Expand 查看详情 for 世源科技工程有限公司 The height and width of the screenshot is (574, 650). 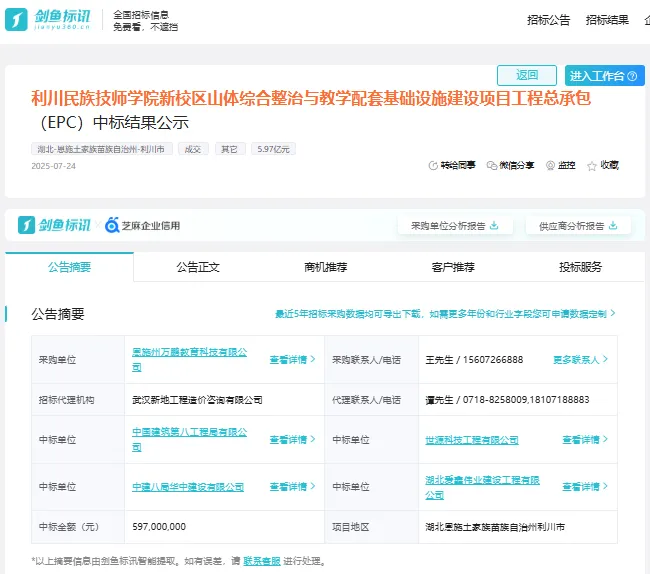(585, 439)
